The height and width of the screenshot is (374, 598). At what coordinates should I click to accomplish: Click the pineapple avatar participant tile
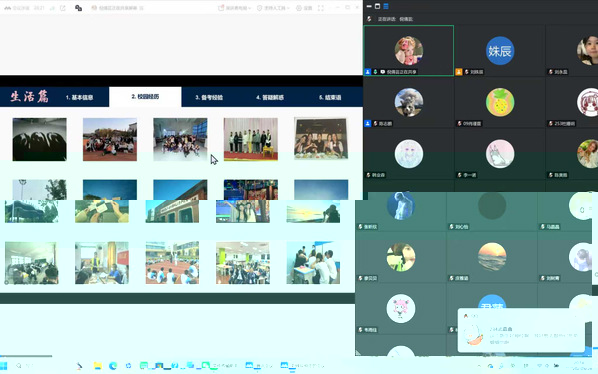coord(500,102)
